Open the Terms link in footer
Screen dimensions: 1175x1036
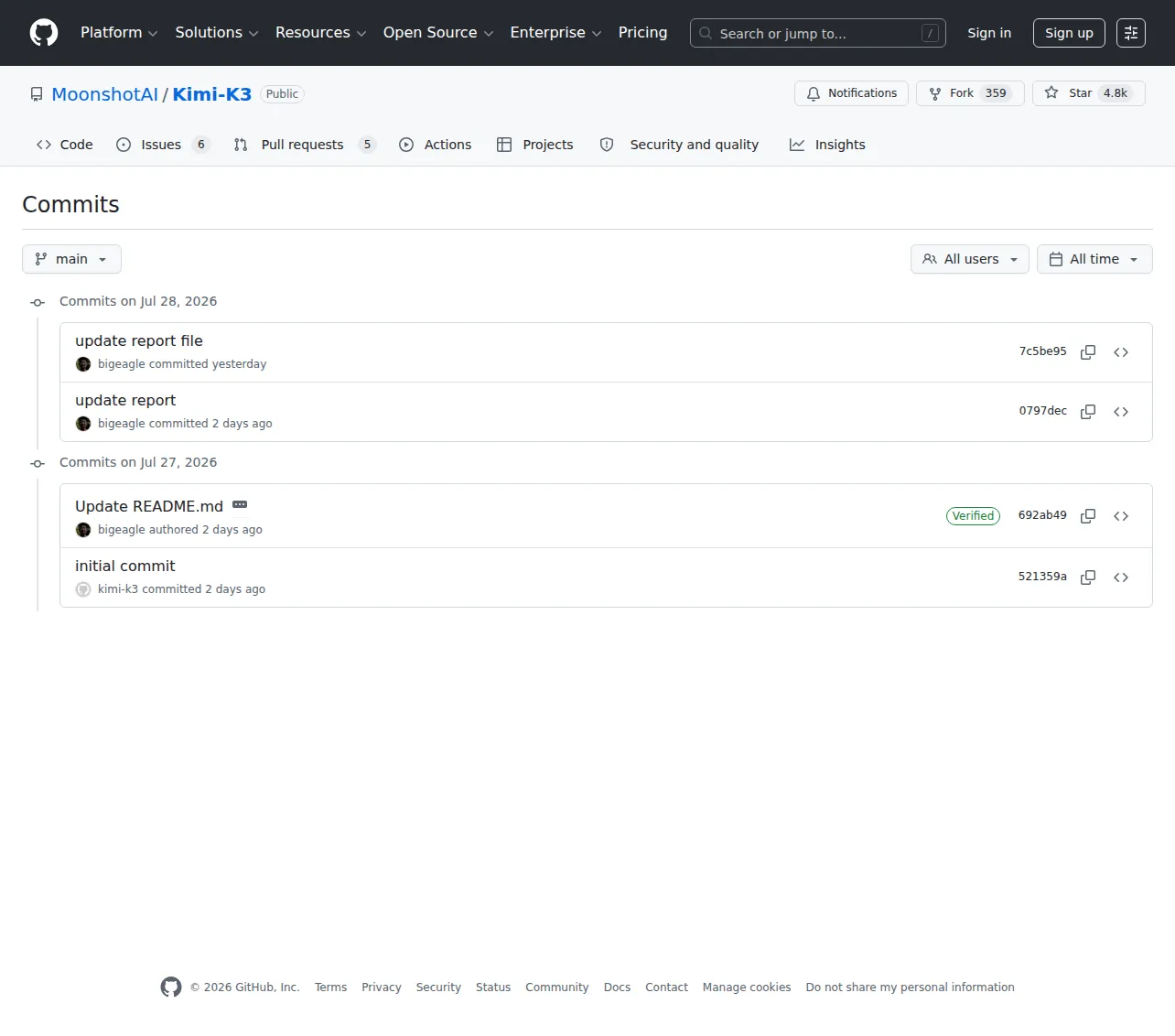[330, 987]
